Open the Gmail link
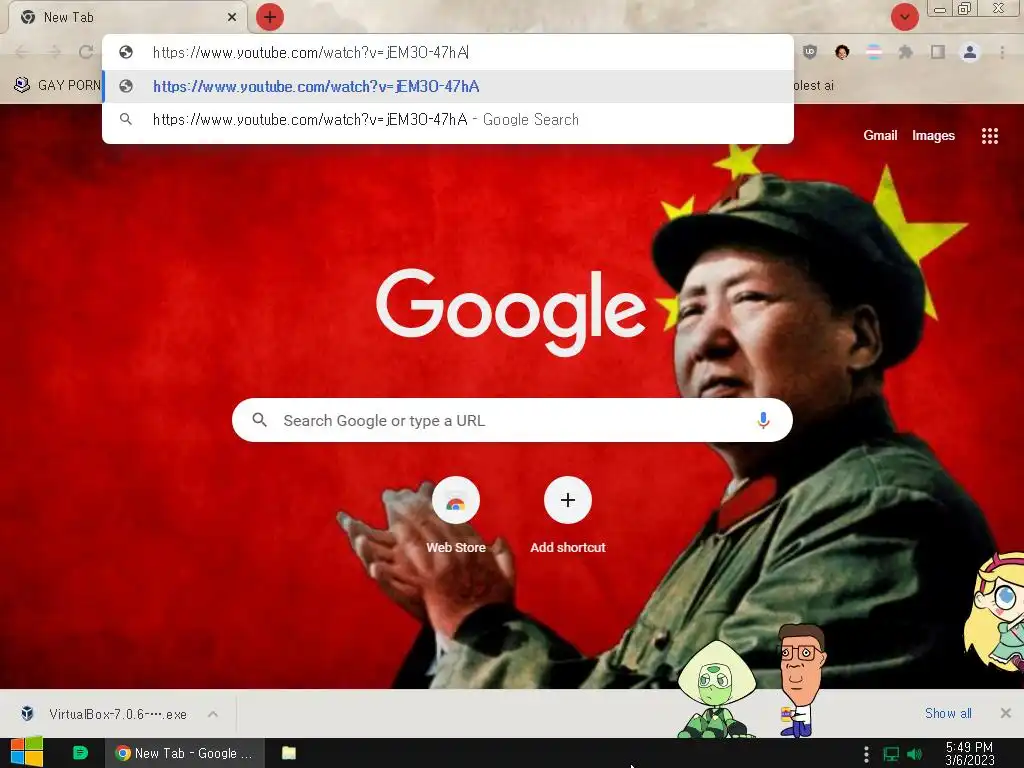The image size is (1024, 768). click(x=880, y=135)
